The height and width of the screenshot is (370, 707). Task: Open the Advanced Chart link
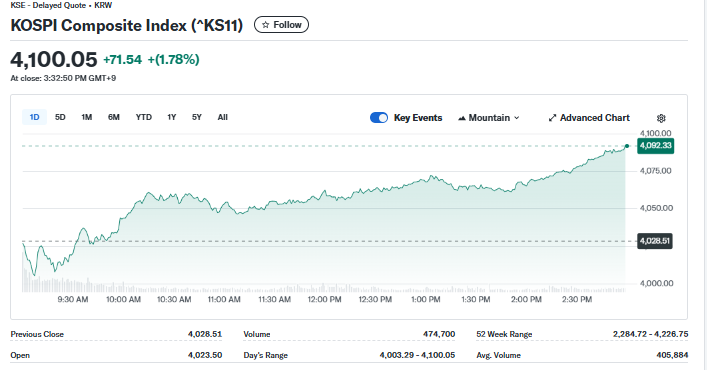pos(588,118)
